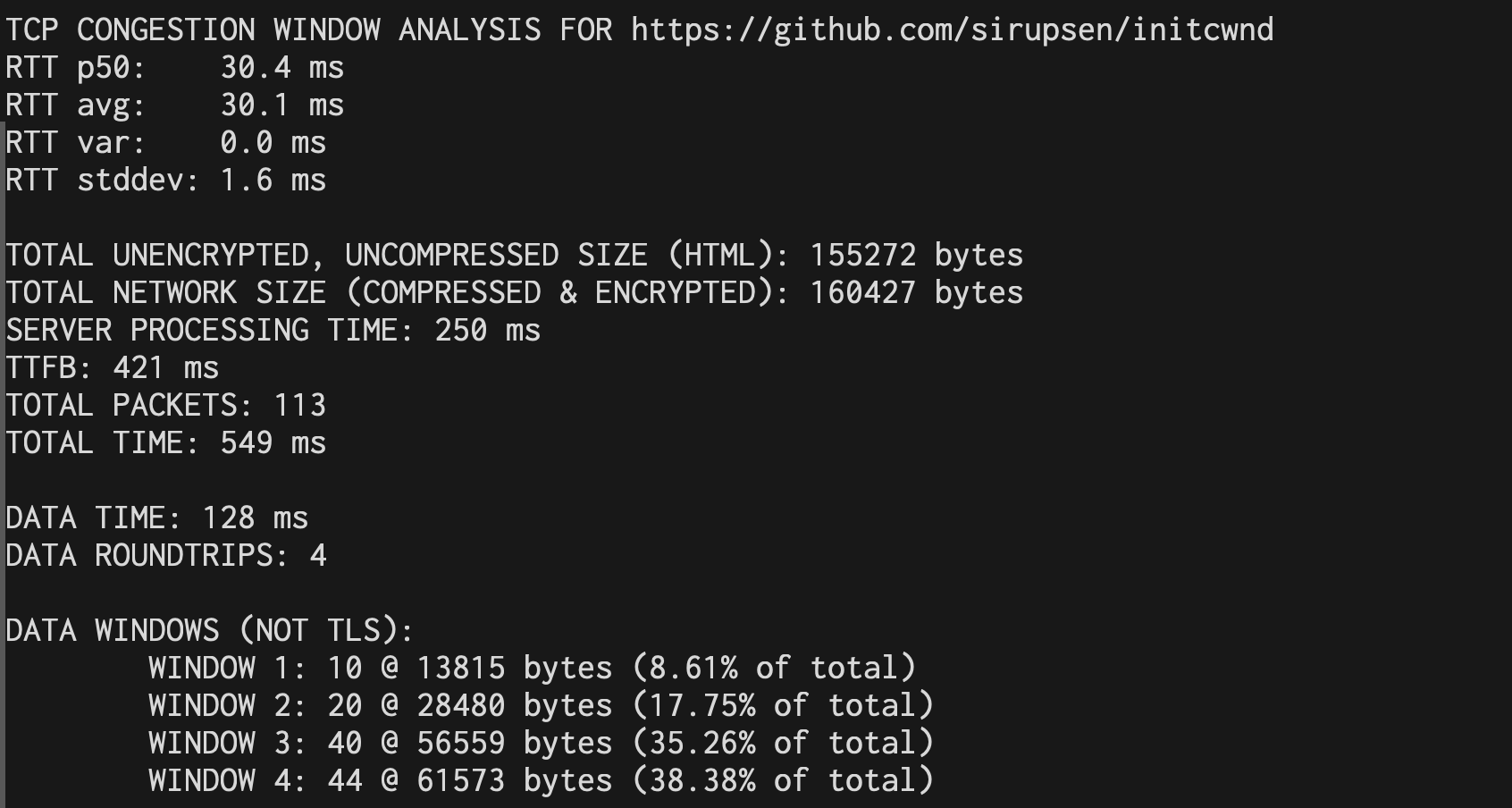
Task: Click the SERVER PROCESSING TIME line
Action: pos(273,330)
